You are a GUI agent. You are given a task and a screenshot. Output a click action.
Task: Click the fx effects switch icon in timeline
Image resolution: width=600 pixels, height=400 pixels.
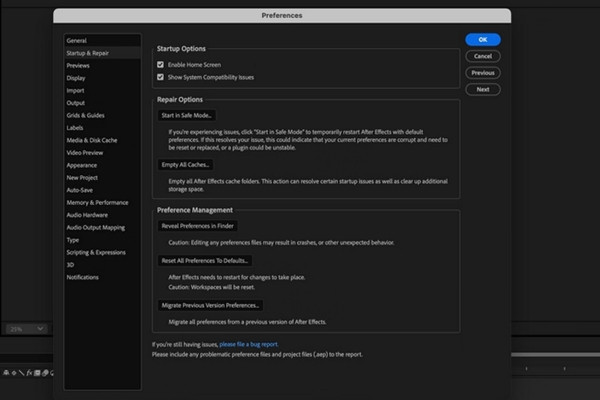tap(29, 372)
